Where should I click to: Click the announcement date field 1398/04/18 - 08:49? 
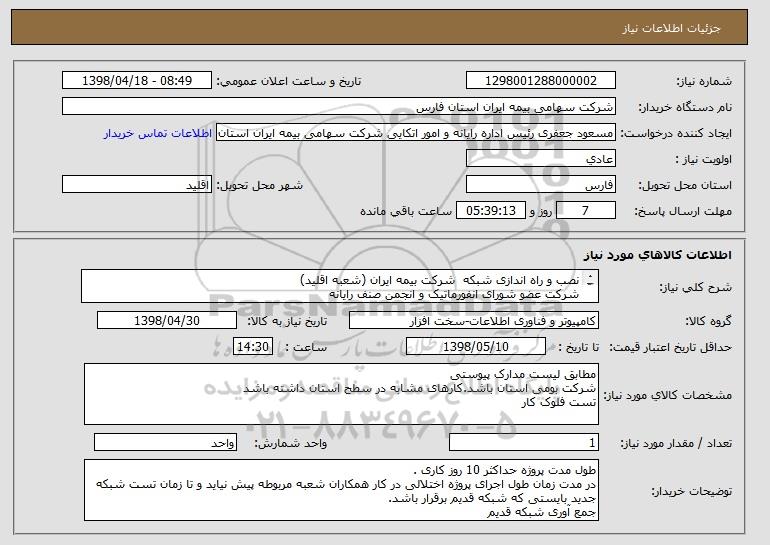coord(137,81)
